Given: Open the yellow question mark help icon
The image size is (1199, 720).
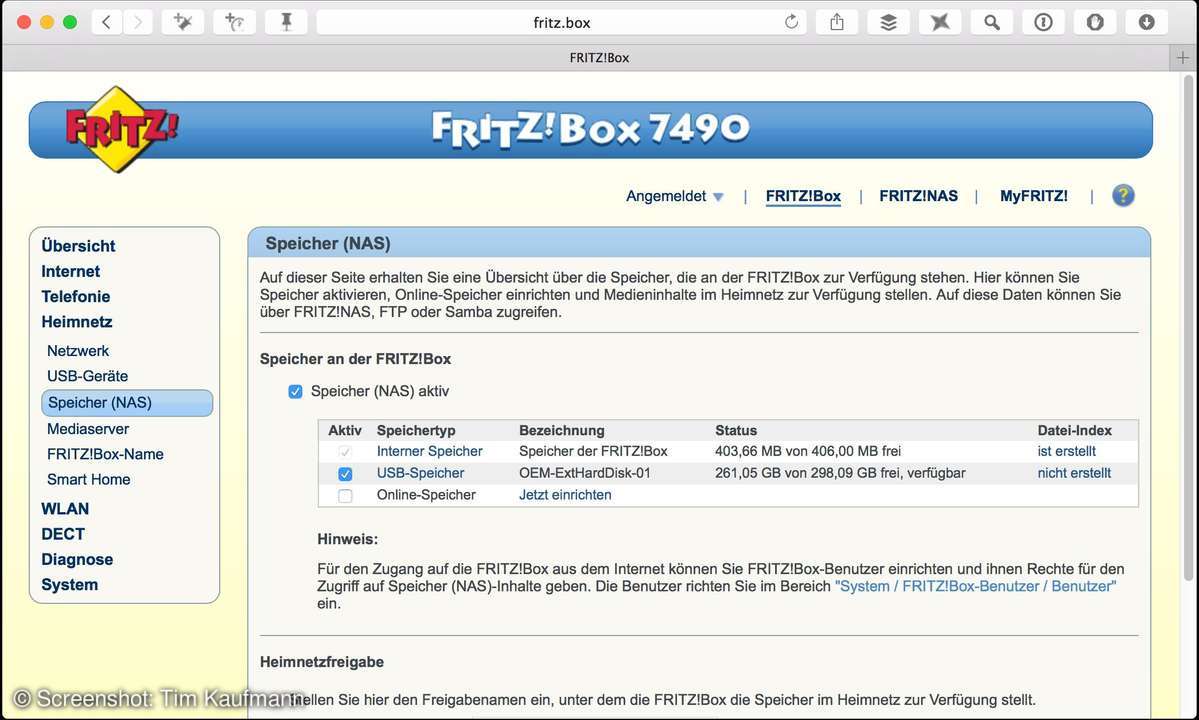Looking at the screenshot, I should (x=1123, y=196).
